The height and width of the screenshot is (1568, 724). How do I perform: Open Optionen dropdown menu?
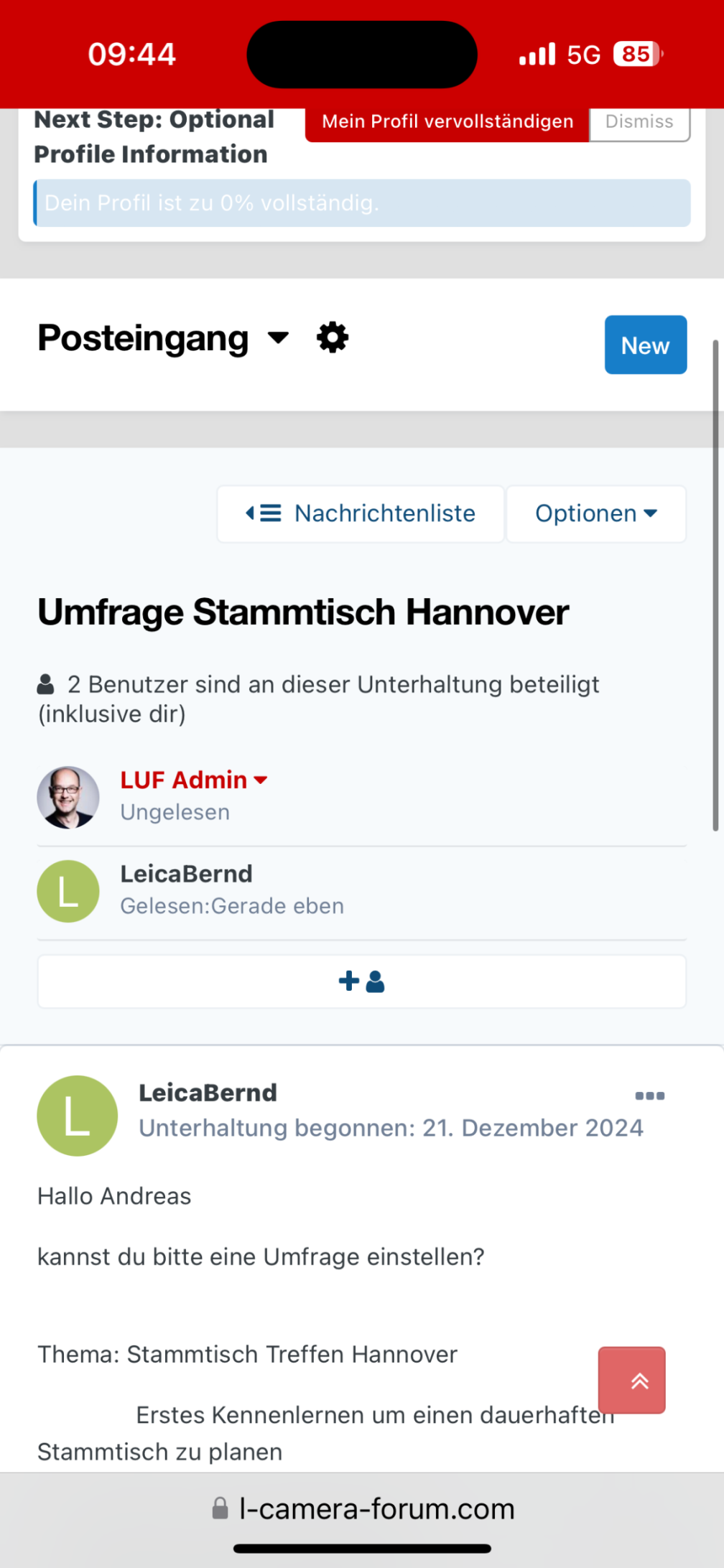(595, 514)
